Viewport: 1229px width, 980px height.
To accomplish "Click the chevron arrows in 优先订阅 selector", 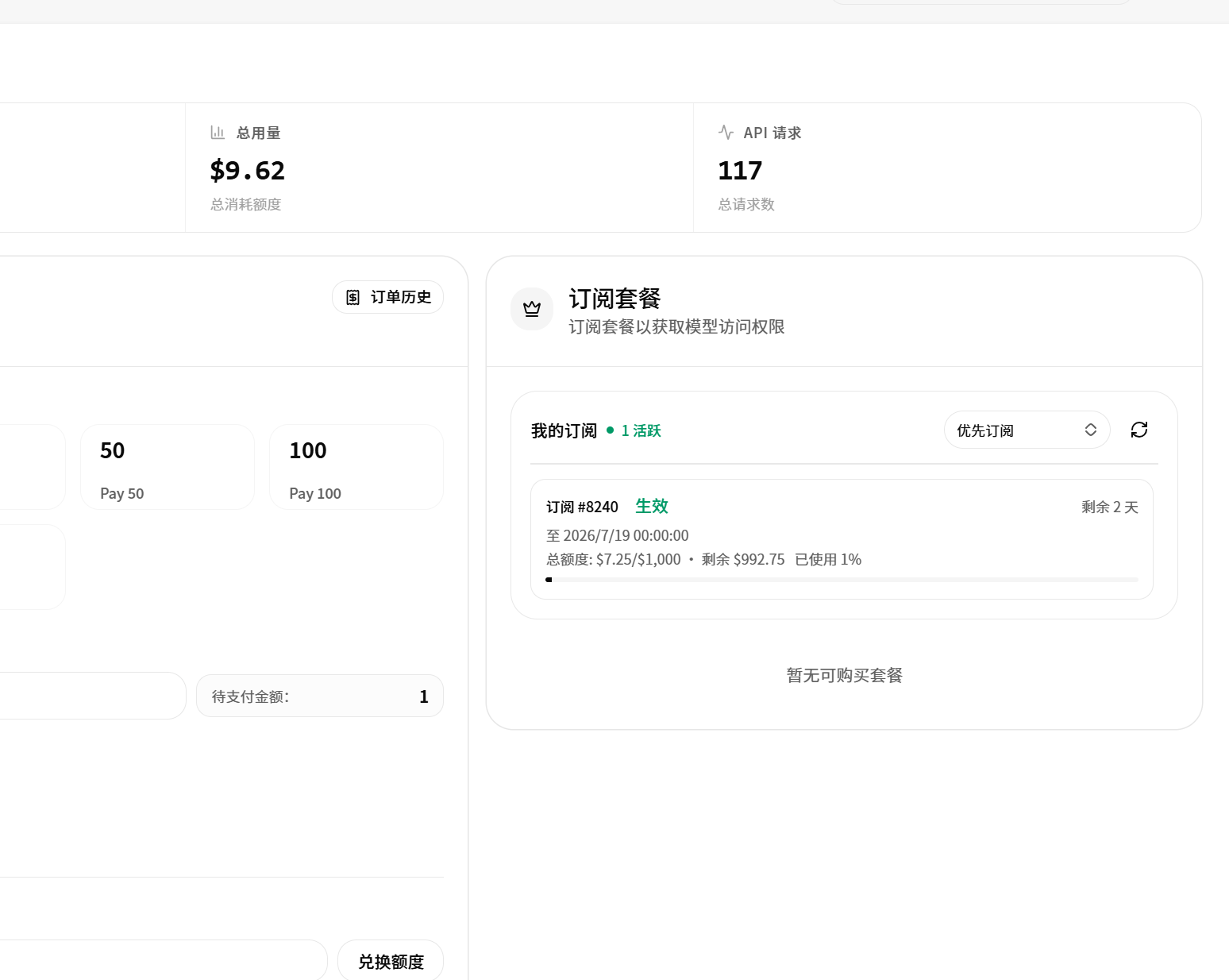I will click(1091, 430).
